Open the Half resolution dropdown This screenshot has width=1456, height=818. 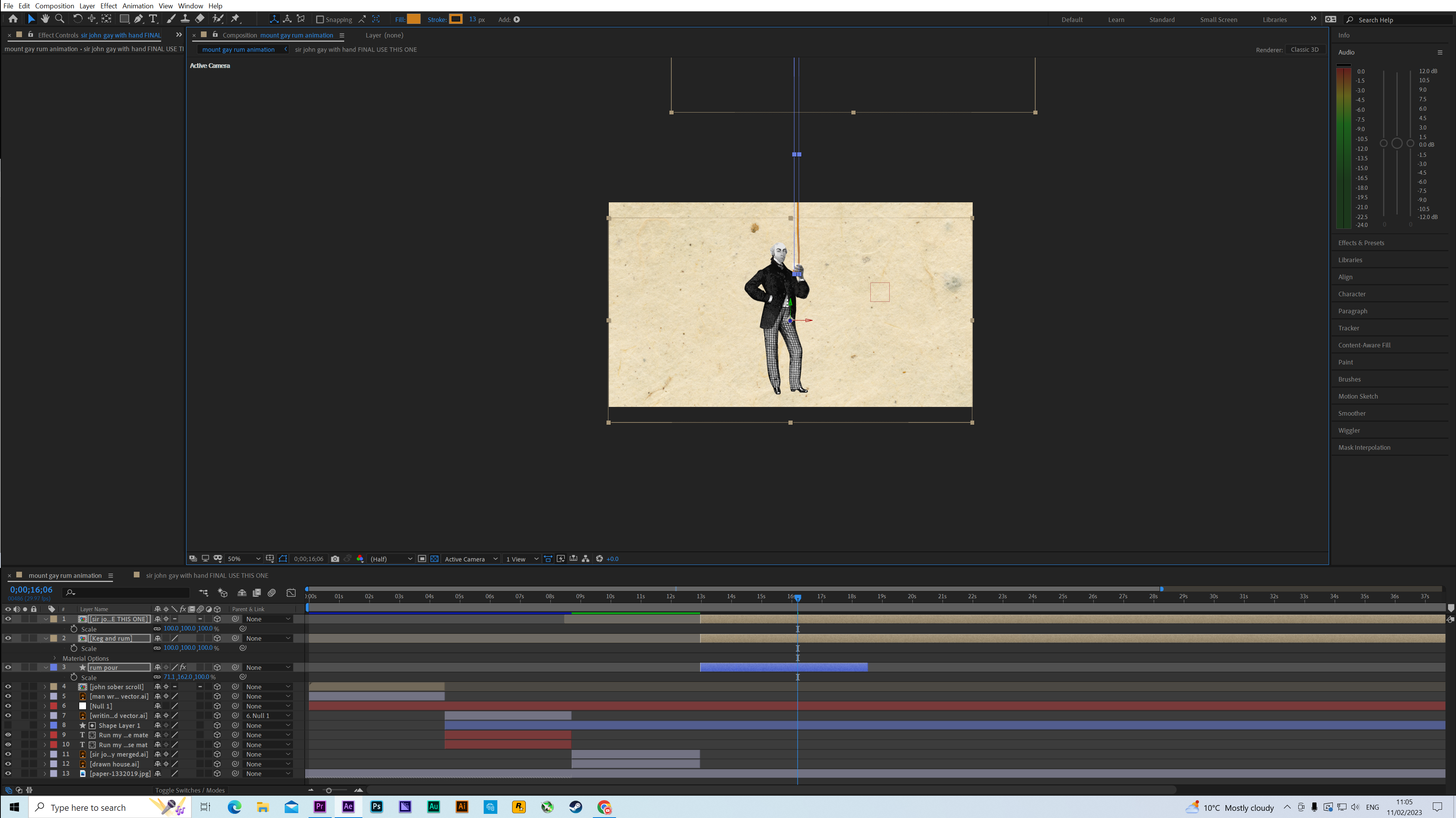[x=391, y=559]
